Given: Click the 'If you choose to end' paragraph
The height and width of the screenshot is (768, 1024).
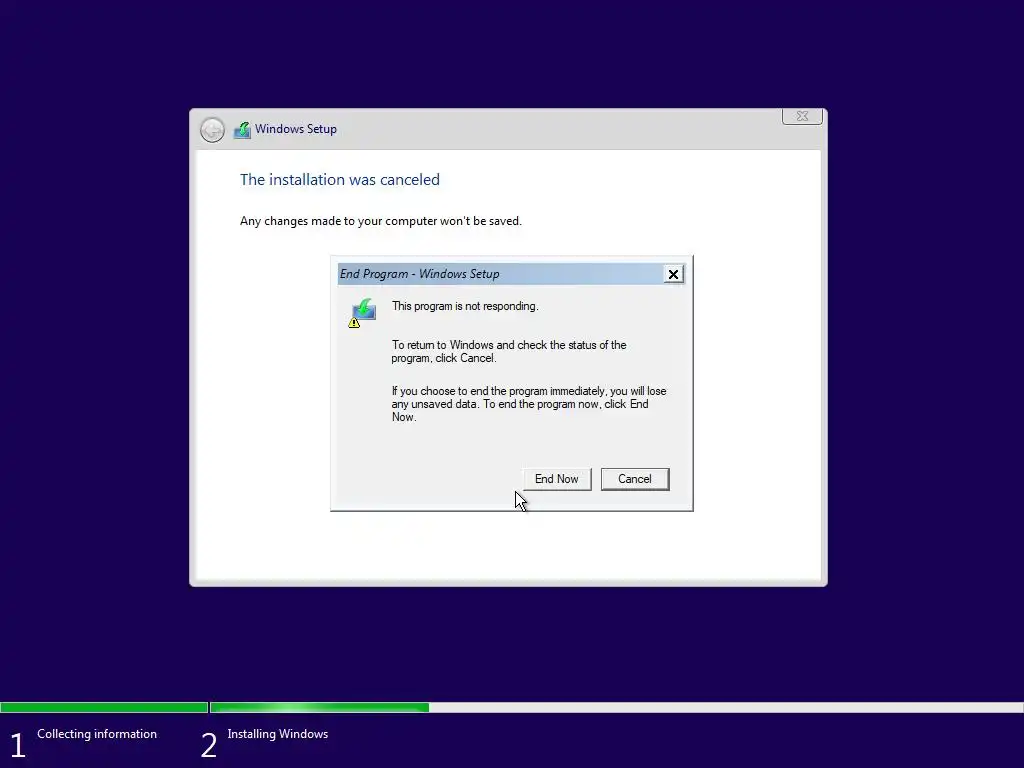Looking at the screenshot, I should coord(529,404).
